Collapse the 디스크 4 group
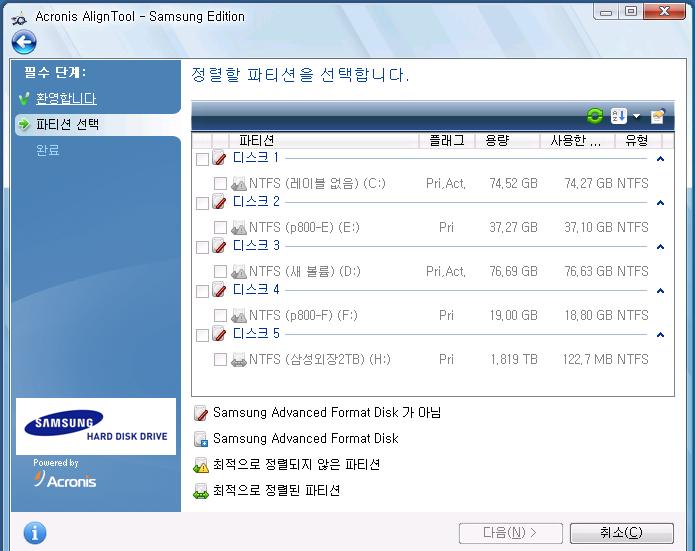 point(660,291)
